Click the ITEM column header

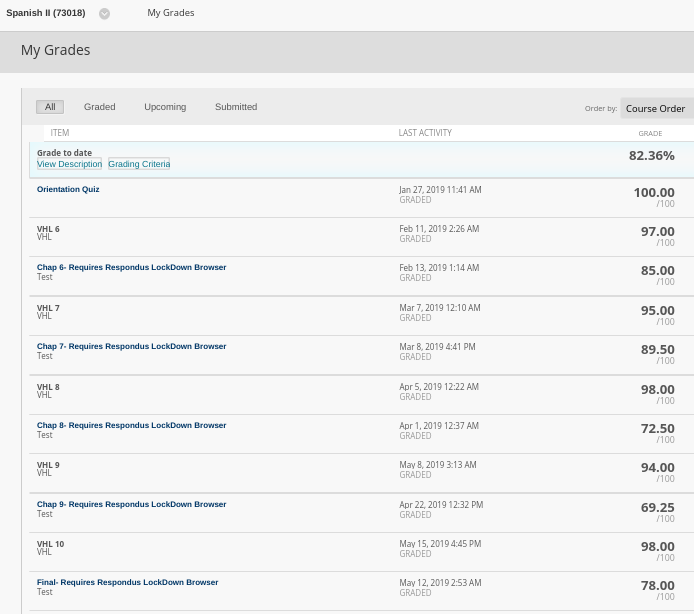click(x=60, y=133)
